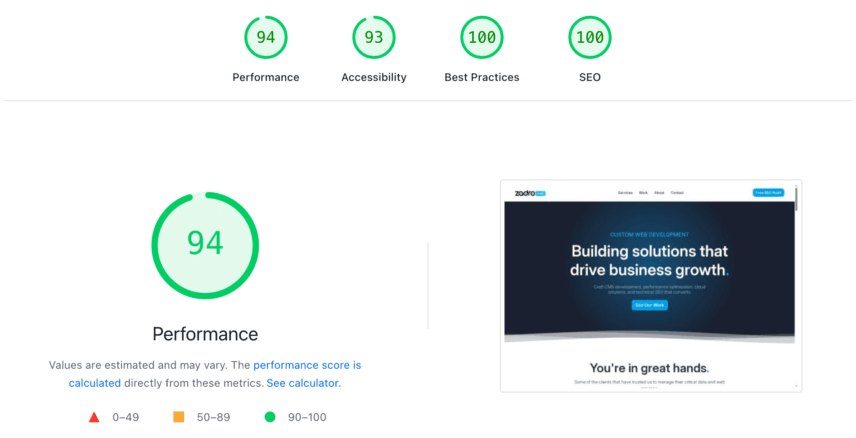Click the scrollbar in the page screenshot
856x438 pixels.
click(796, 197)
